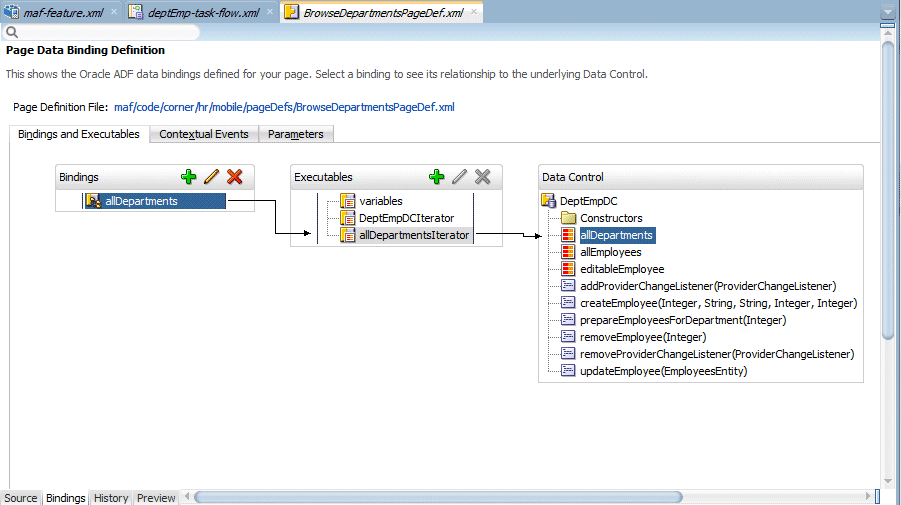Click the removeEmployee method icon
Screen dimensions: 901x505
[568, 337]
